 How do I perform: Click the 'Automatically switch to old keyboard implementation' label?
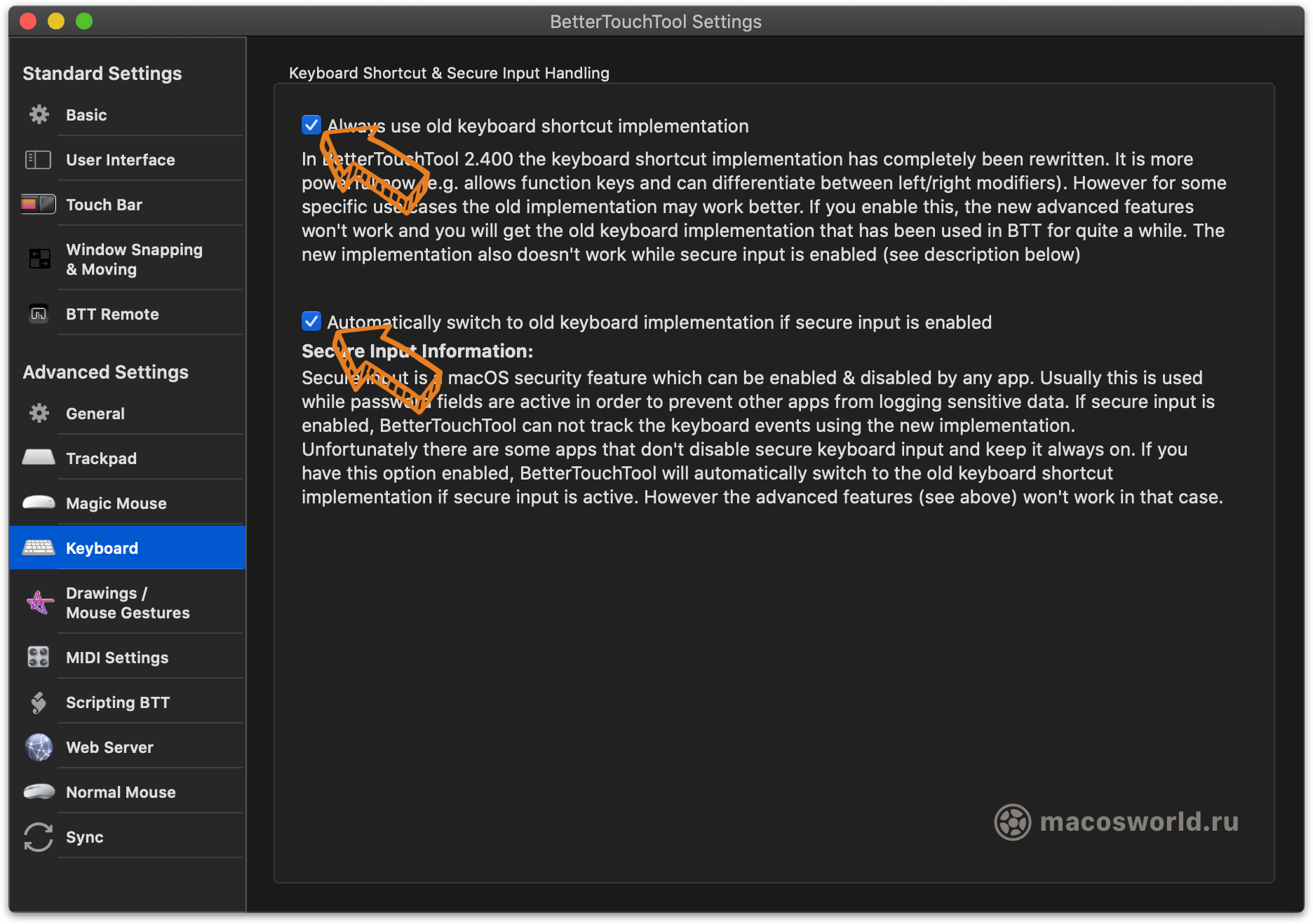coord(659,322)
